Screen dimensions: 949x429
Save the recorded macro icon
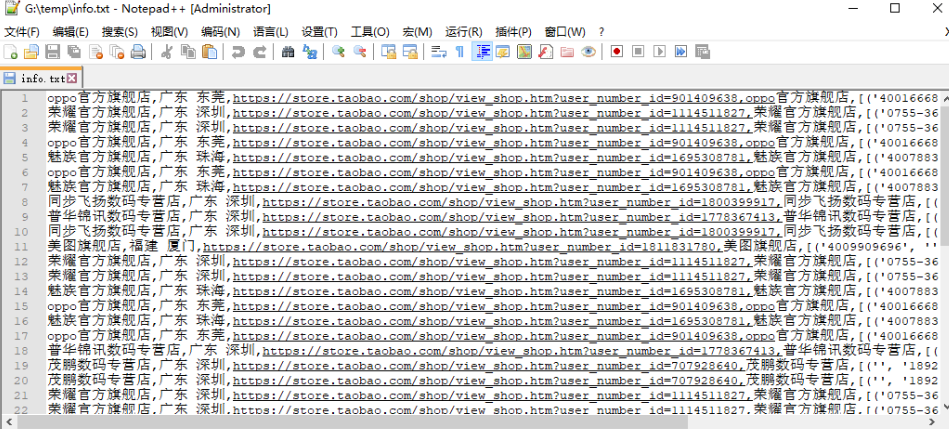(x=702, y=52)
